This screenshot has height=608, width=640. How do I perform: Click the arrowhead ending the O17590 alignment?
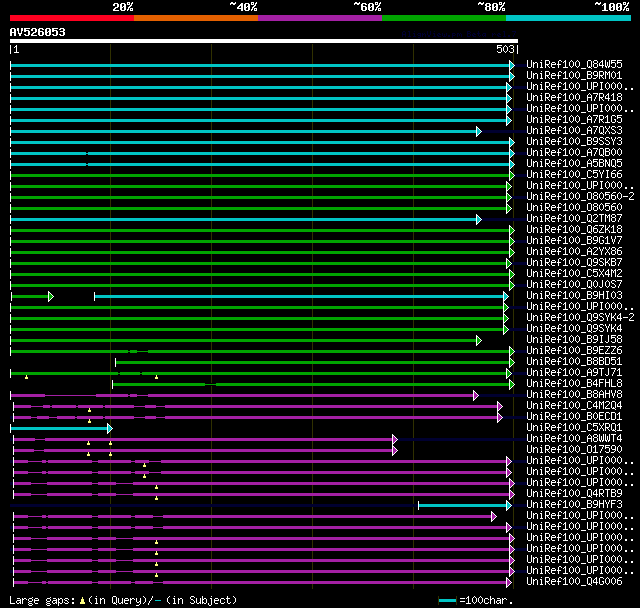(x=395, y=450)
